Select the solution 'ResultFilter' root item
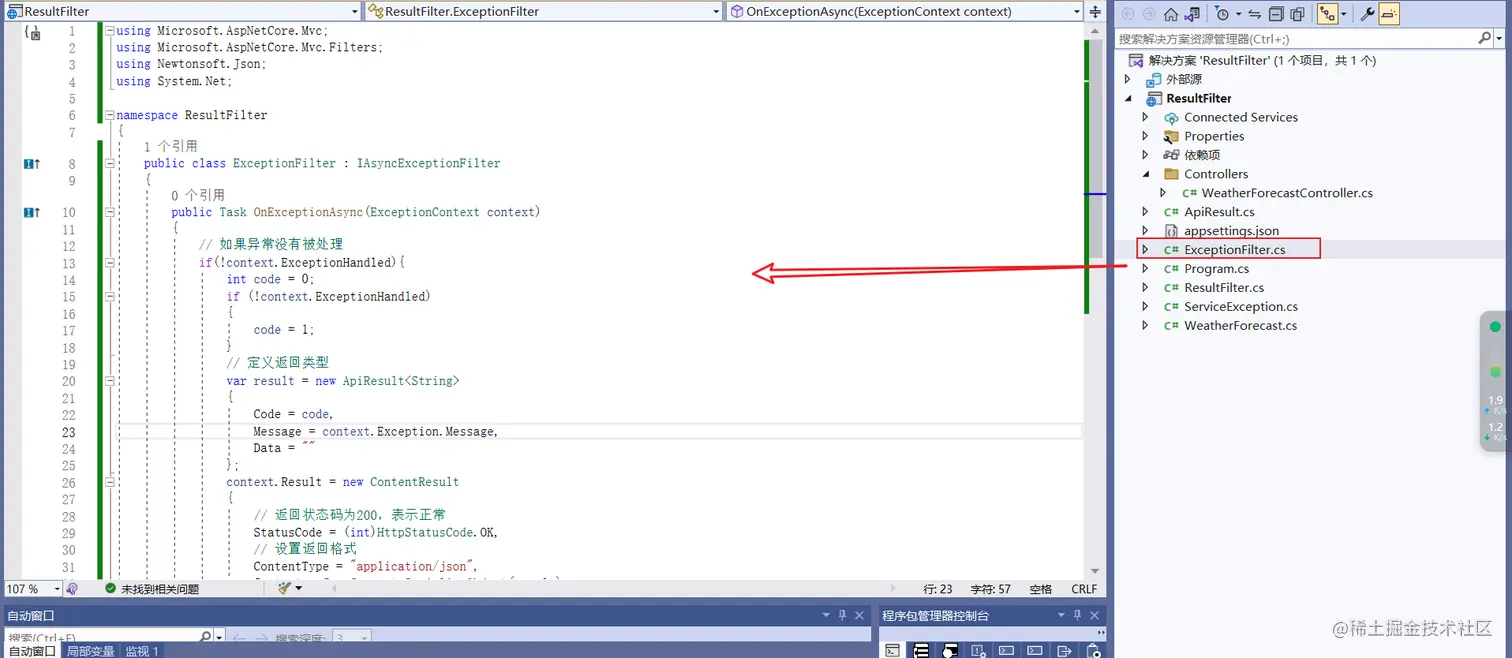This screenshot has height=658, width=1512. pos(1262,60)
